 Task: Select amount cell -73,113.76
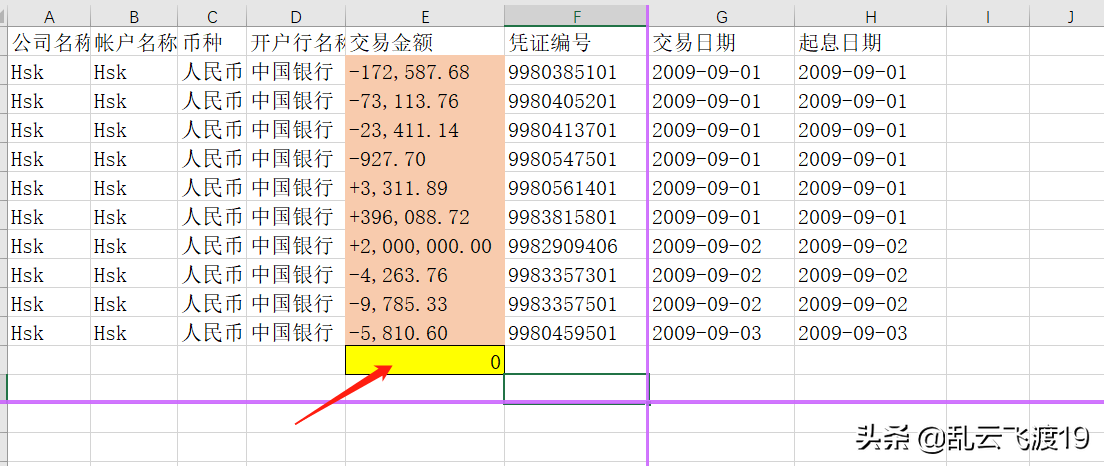point(425,101)
